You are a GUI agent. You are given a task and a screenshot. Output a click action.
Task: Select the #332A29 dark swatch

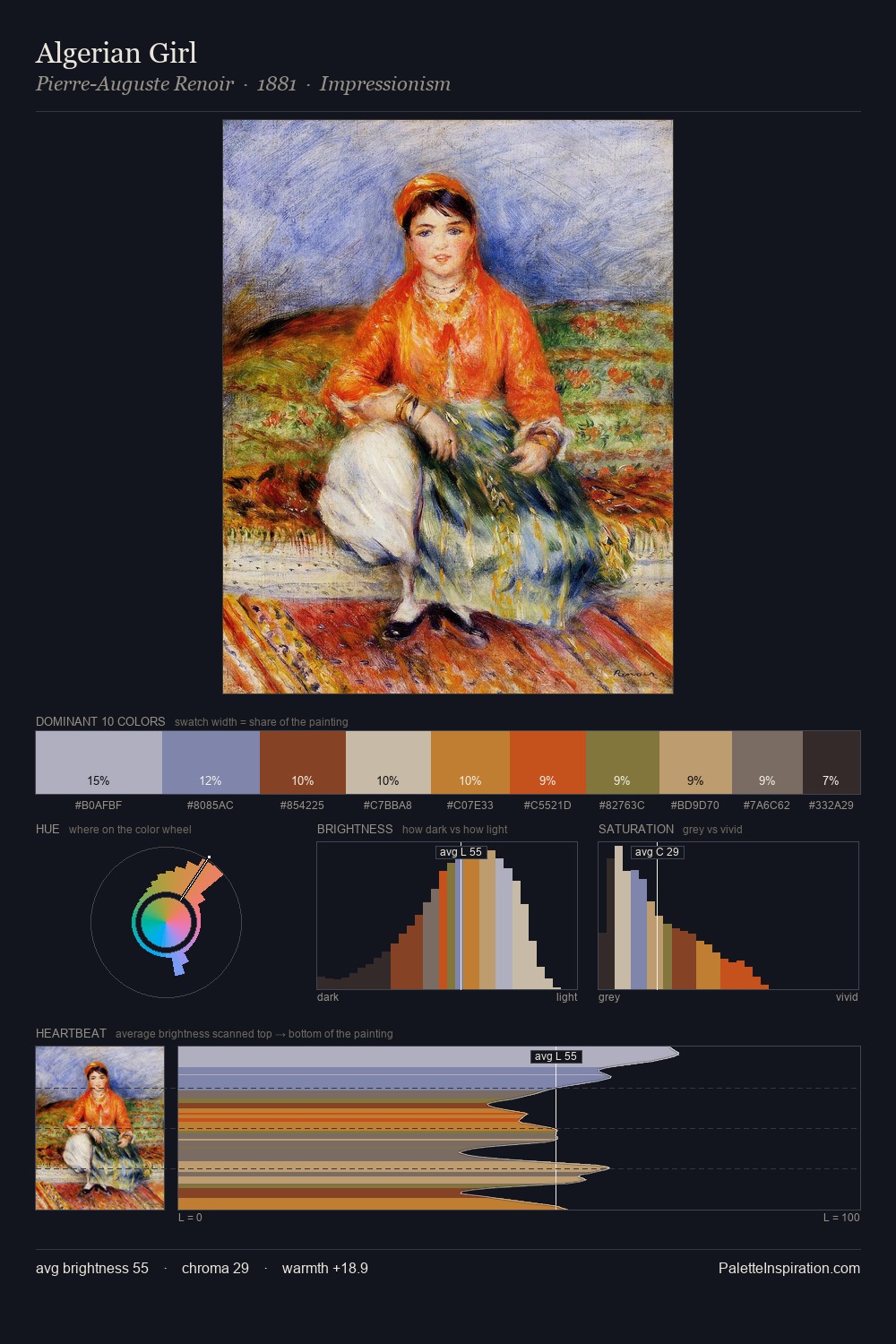pos(831,762)
